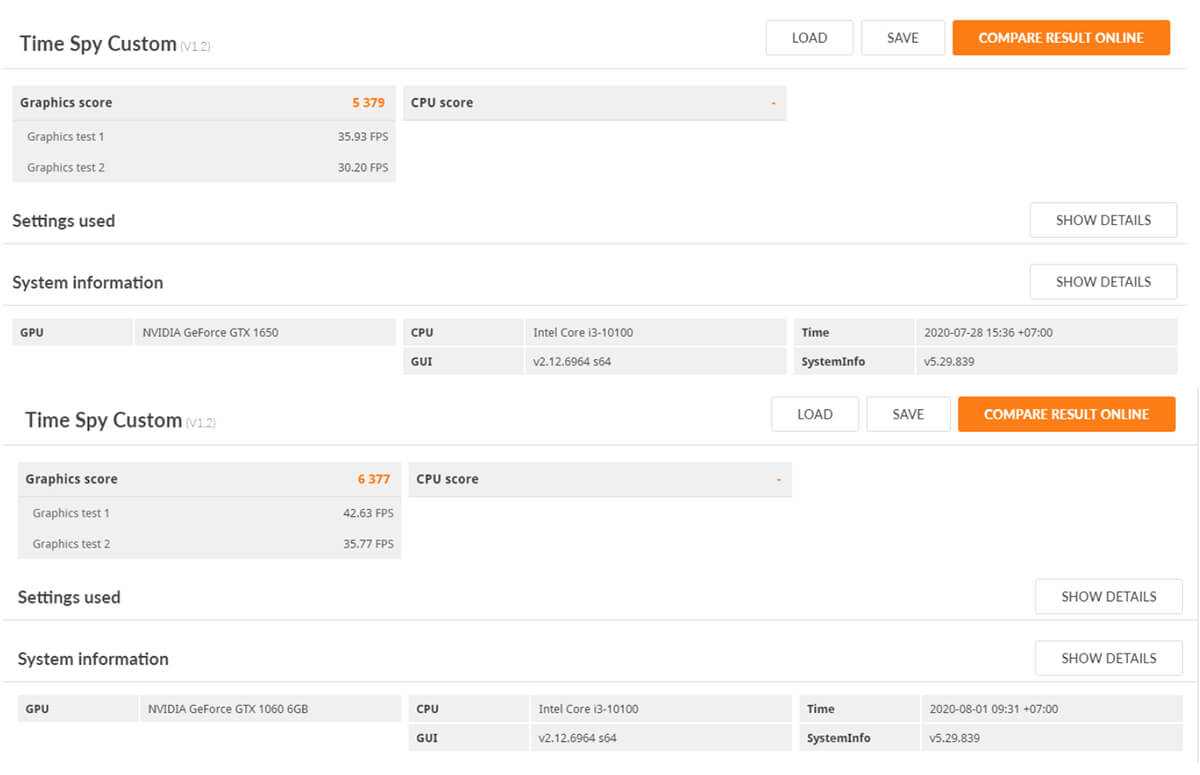Image resolution: width=1200 pixels, height=775 pixels.
Task: Select Graphics score value 5 379
Action: pos(368,103)
